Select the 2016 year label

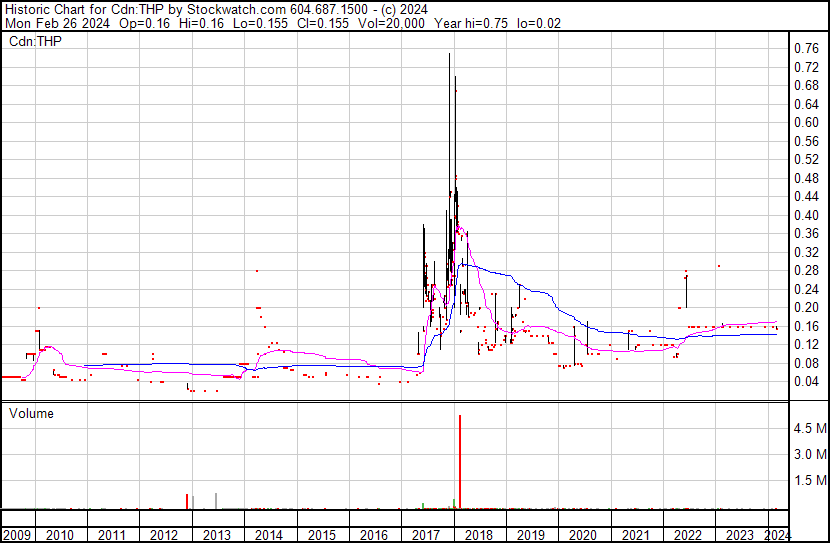[x=374, y=535]
